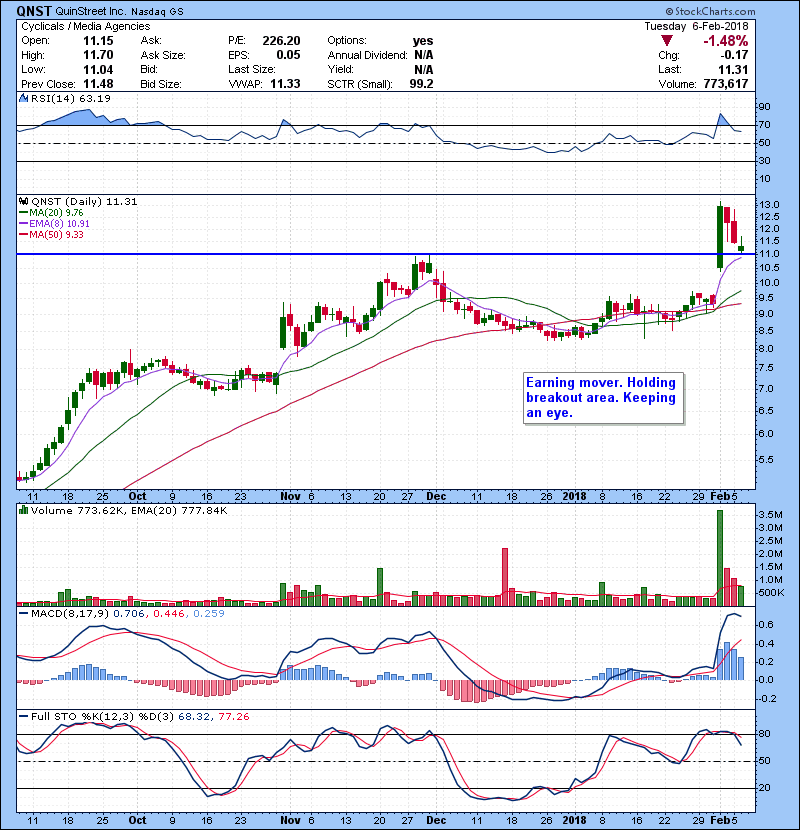800x830 pixels.
Task: Click the Low 11.04 value
Action: pos(98,69)
